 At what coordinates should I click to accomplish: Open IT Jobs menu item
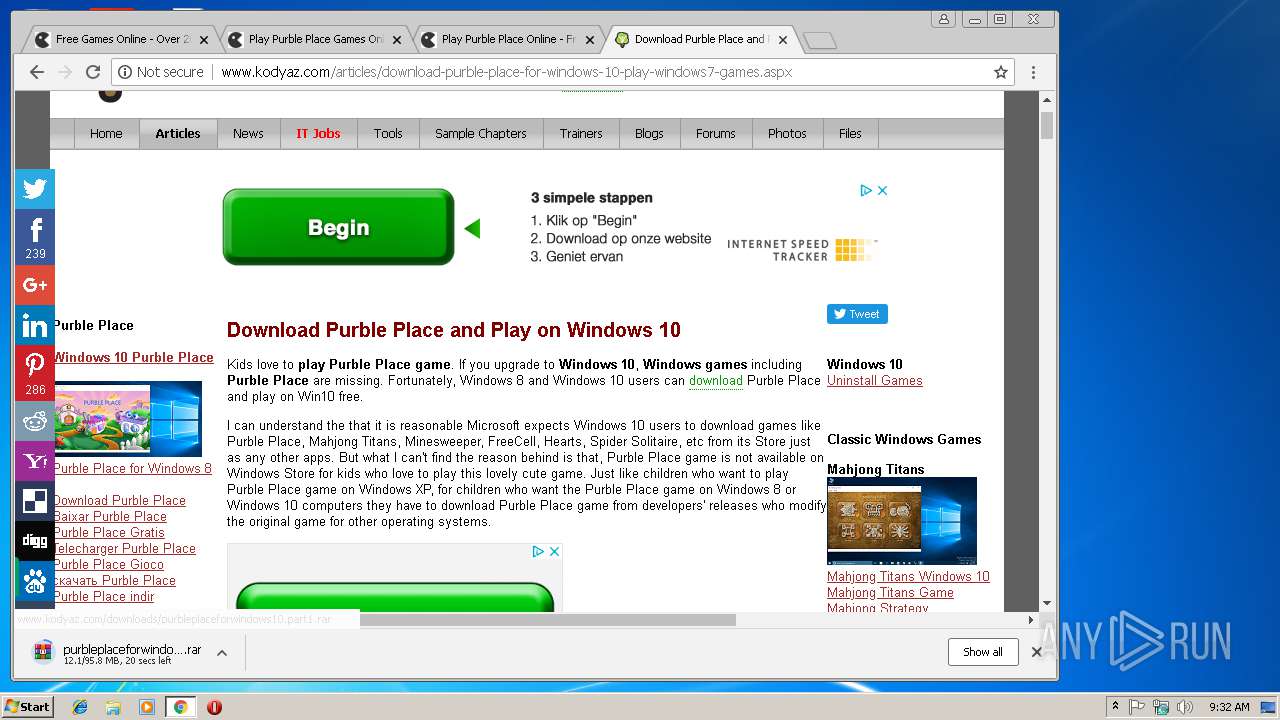pyautogui.click(x=318, y=134)
